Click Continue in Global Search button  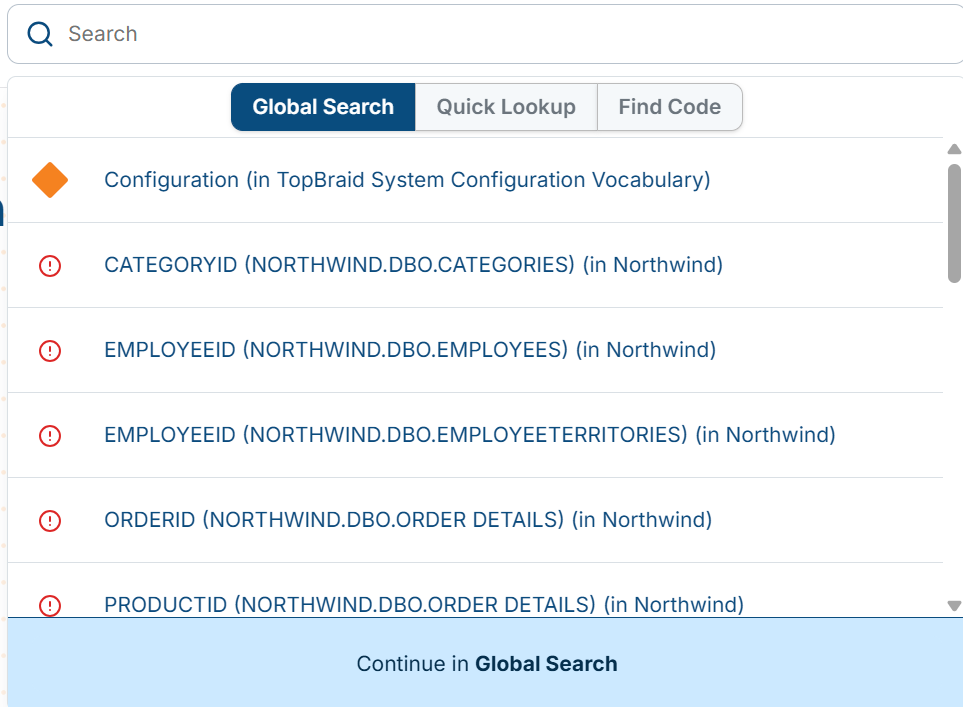point(486,663)
